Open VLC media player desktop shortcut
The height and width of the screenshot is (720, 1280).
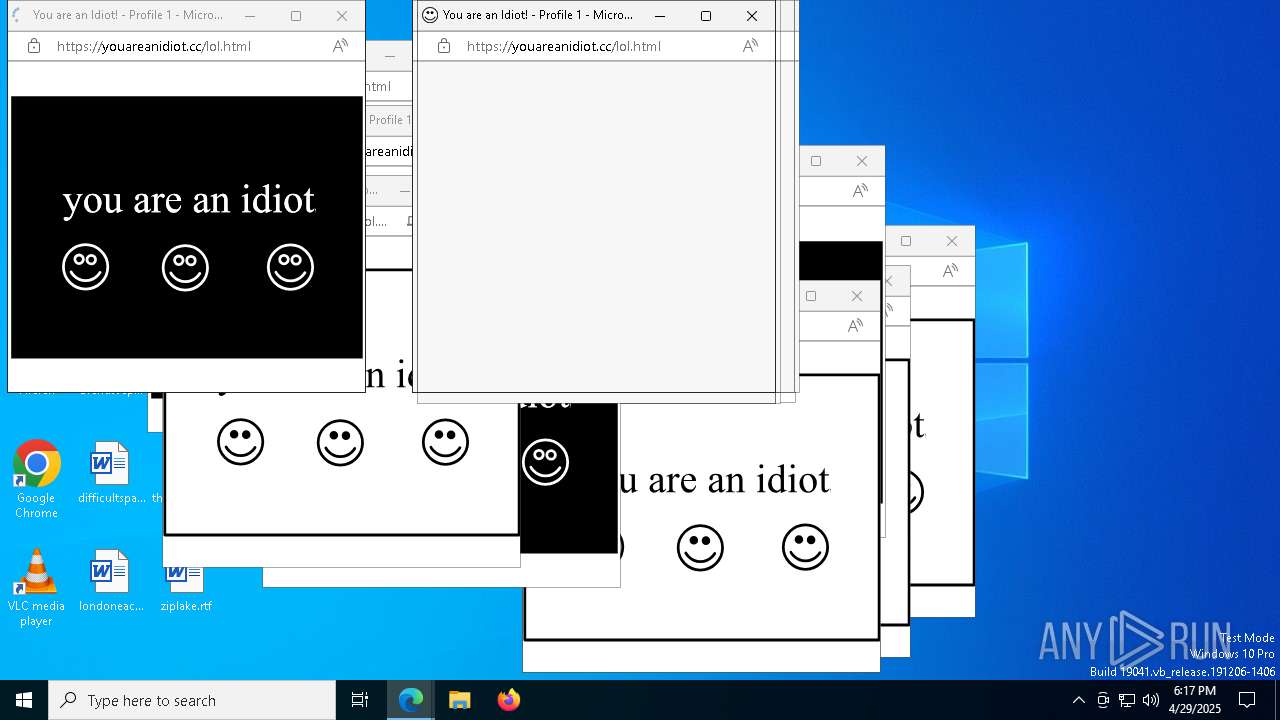36,588
